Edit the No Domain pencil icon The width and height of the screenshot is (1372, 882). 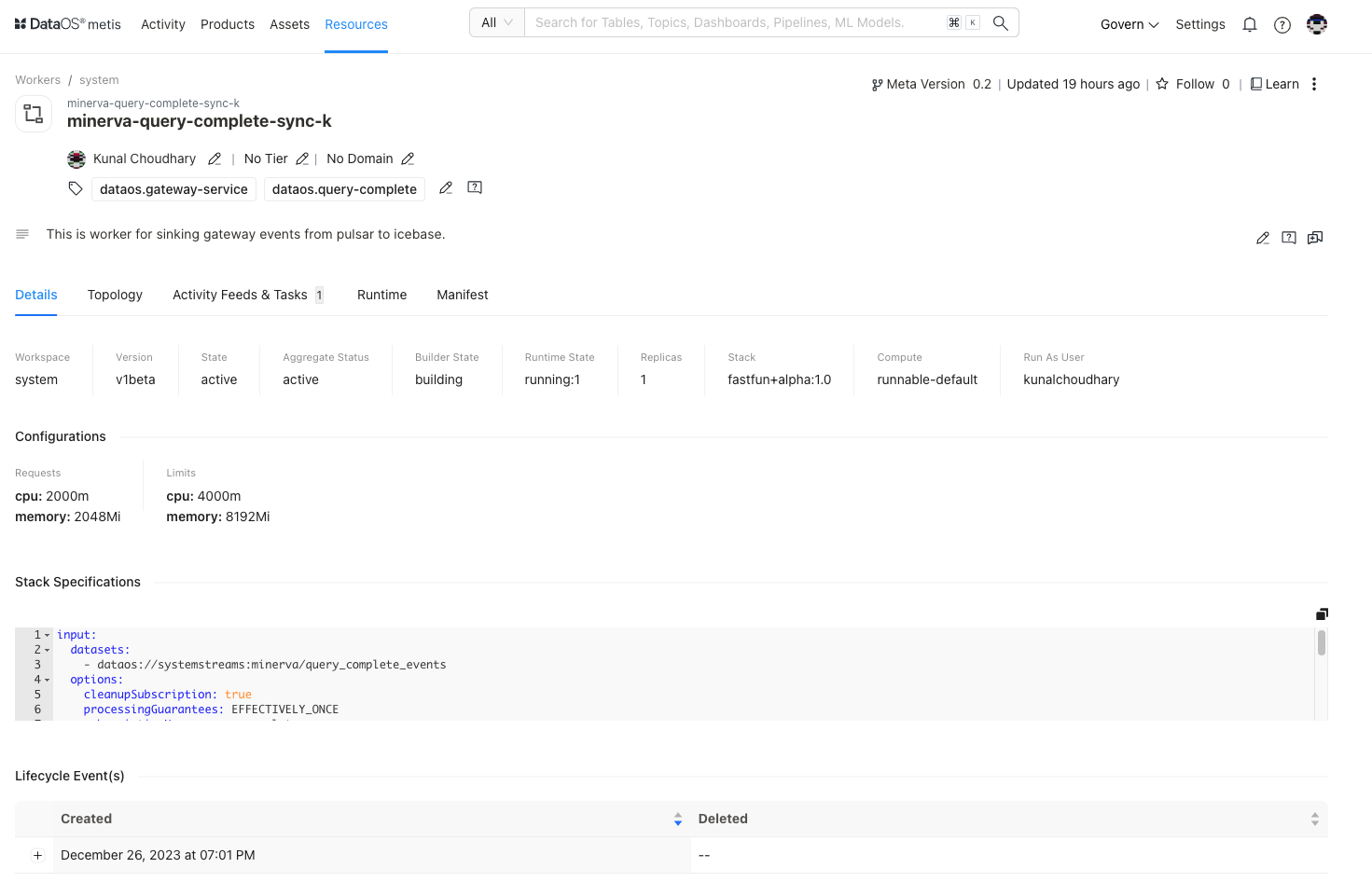coord(408,158)
